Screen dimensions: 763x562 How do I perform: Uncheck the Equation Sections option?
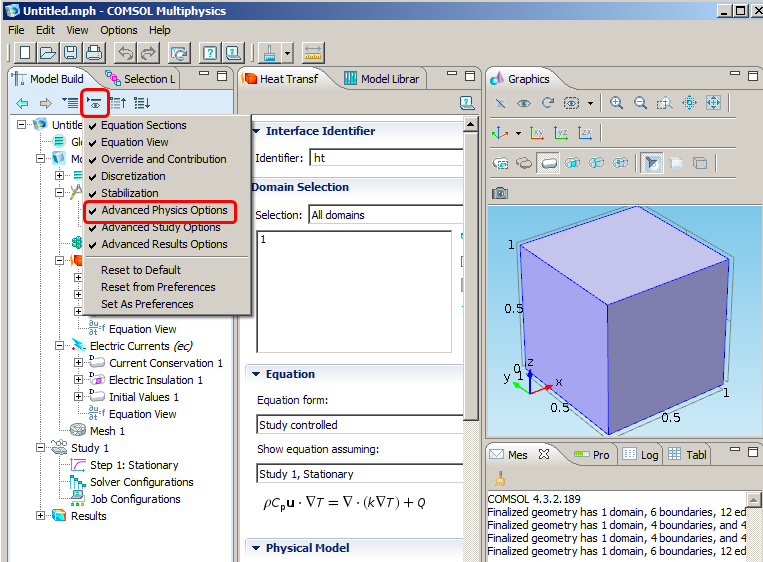coord(143,125)
